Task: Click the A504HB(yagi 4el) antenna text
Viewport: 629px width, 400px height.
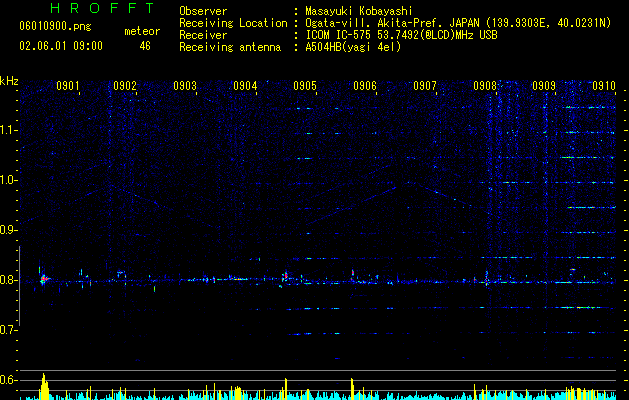Action: 353,47
